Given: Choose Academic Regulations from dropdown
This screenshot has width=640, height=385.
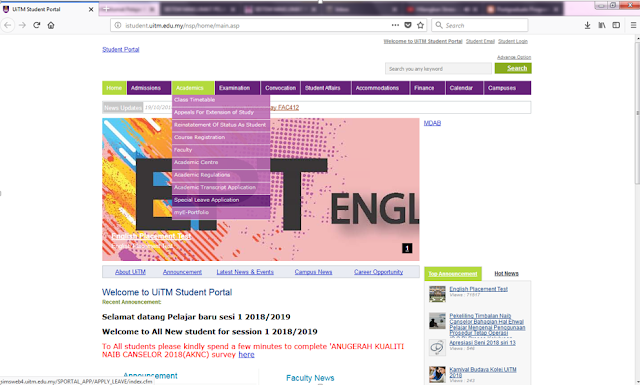Looking at the screenshot, I should (x=221, y=175).
